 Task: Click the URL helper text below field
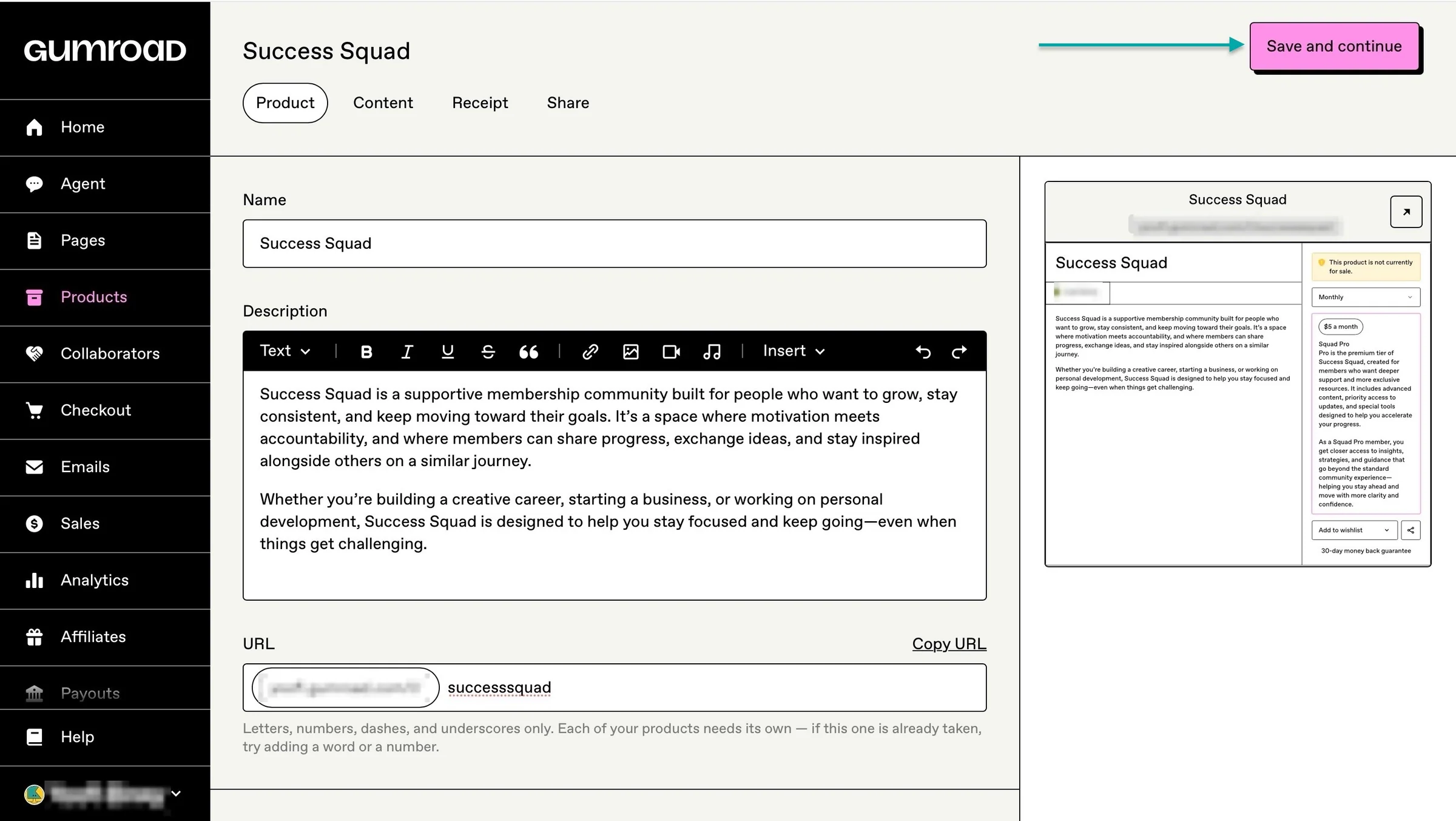click(x=613, y=737)
